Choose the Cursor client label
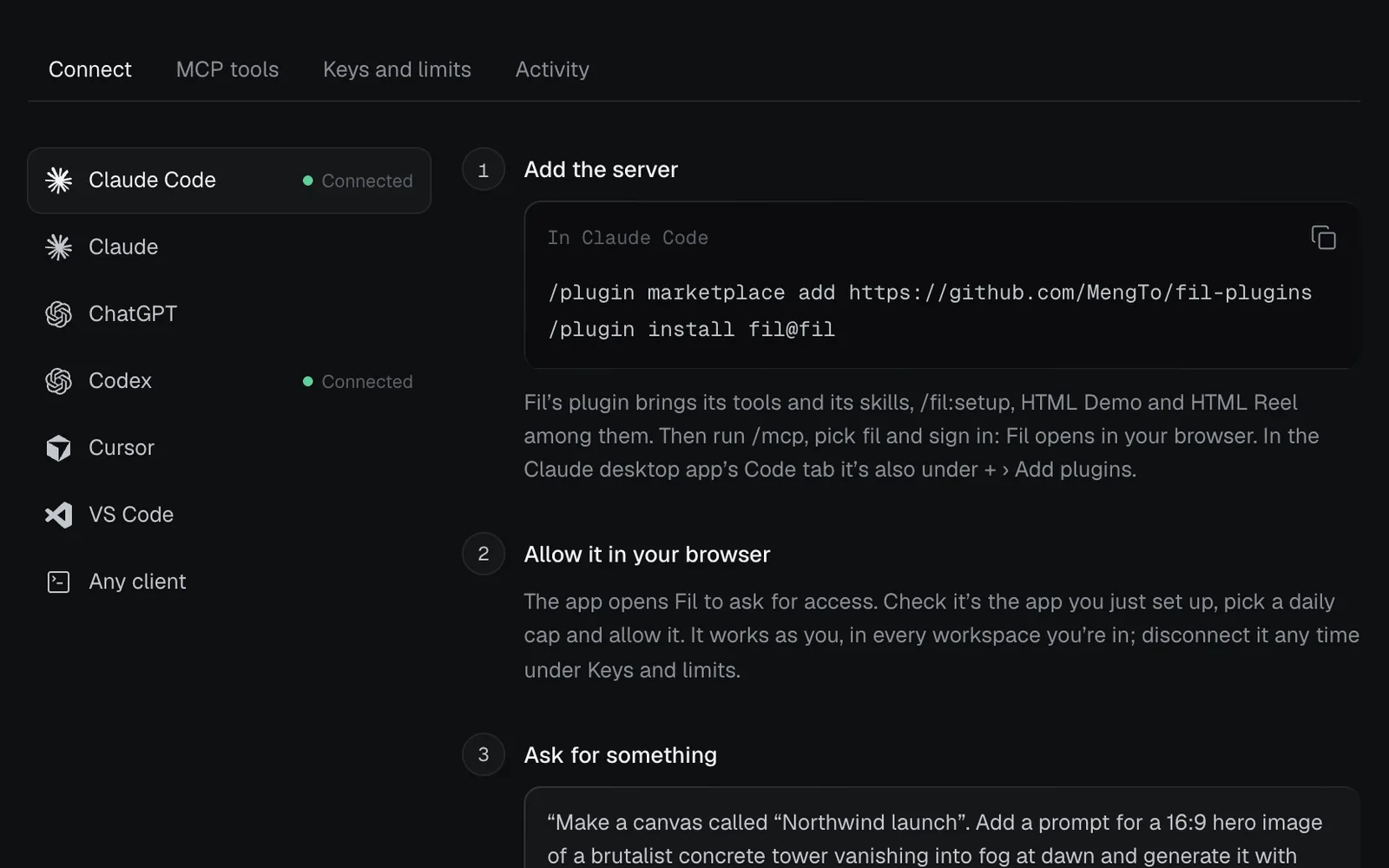Image resolution: width=1389 pixels, height=868 pixels. tap(122, 448)
